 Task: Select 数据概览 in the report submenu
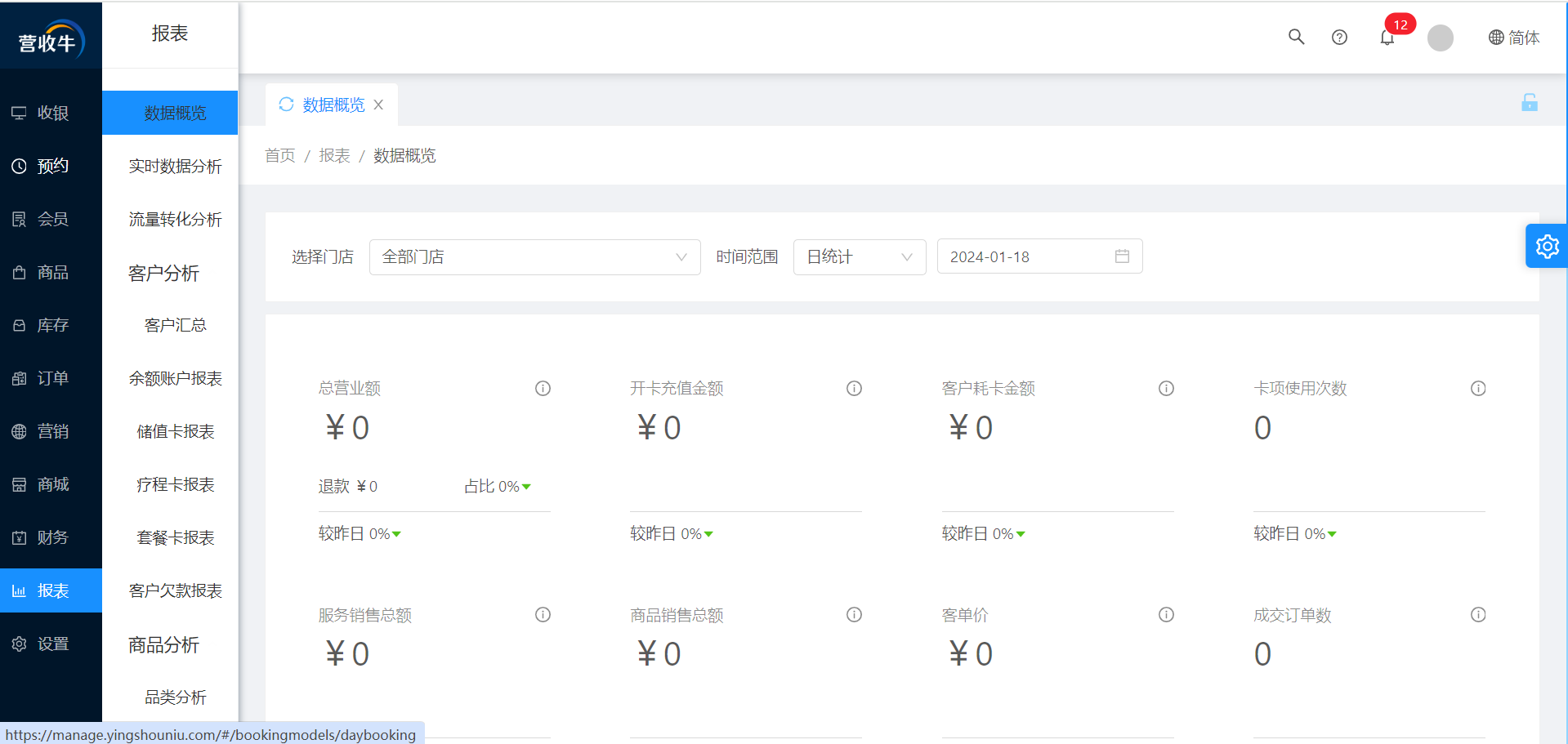[x=170, y=113]
